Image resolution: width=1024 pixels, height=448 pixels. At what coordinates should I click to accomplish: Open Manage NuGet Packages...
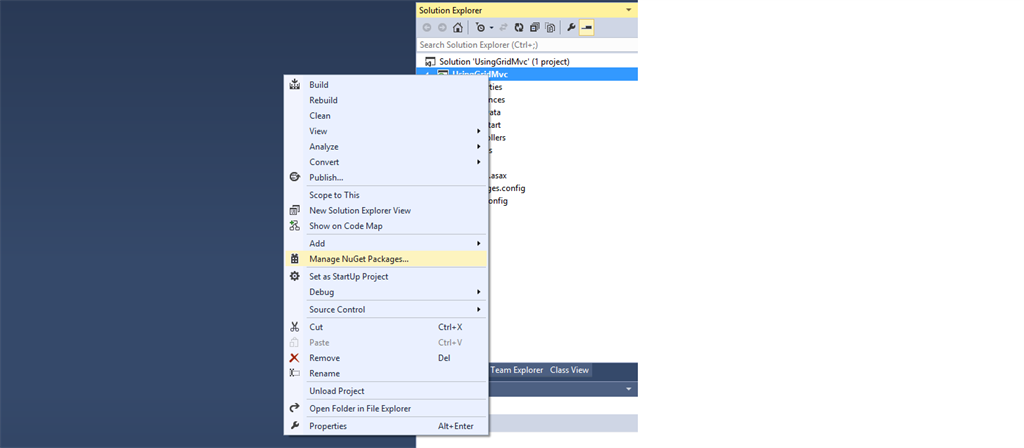point(387,259)
